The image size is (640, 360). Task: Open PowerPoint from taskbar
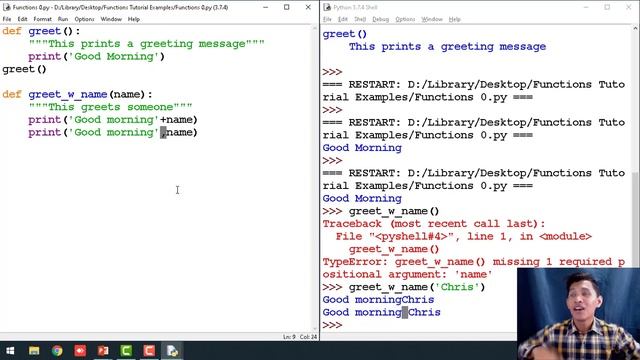(103, 351)
